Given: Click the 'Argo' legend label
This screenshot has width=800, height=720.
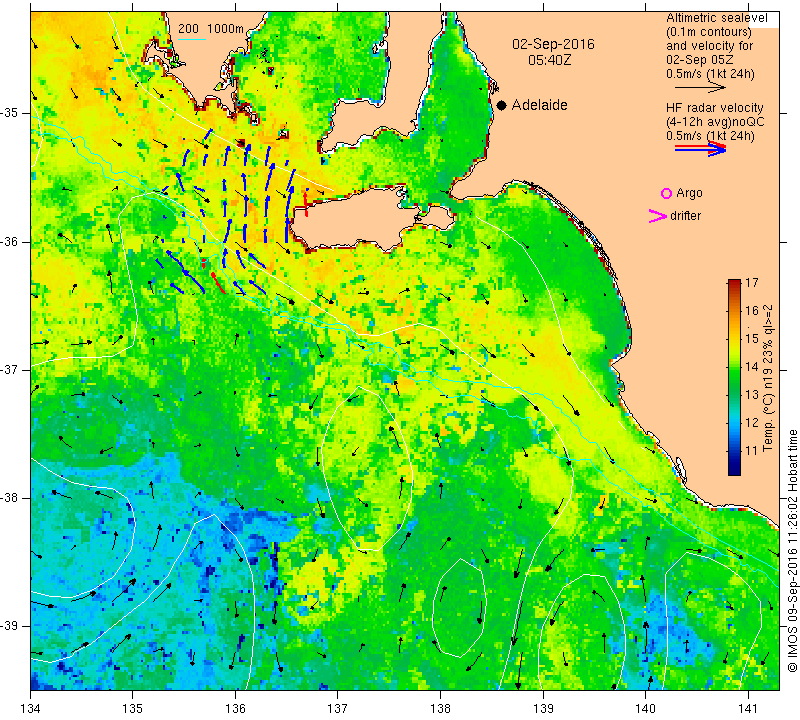Looking at the screenshot, I should pyautogui.click(x=689, y=193).
